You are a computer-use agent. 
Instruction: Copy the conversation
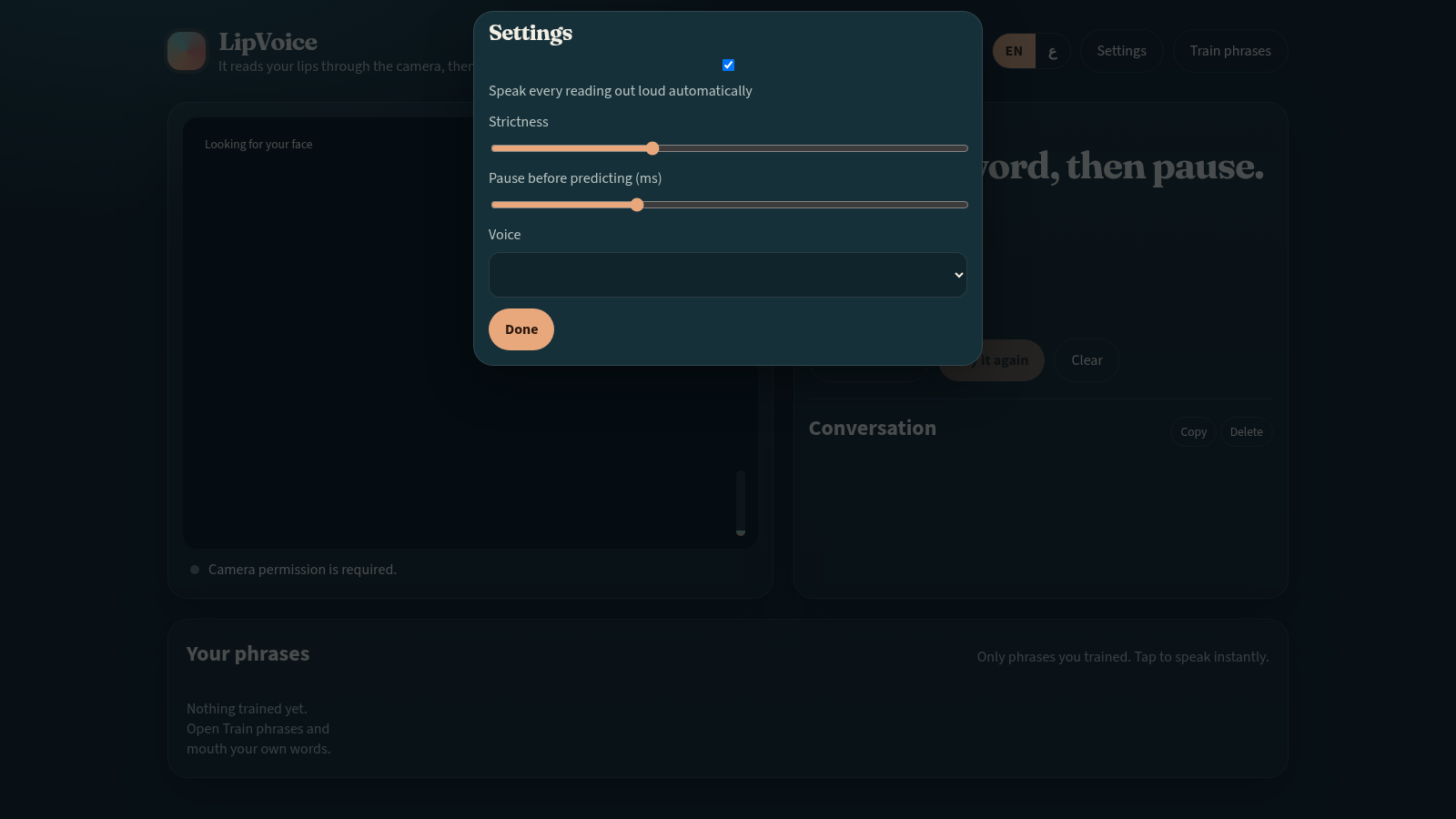coord(1193,432)
